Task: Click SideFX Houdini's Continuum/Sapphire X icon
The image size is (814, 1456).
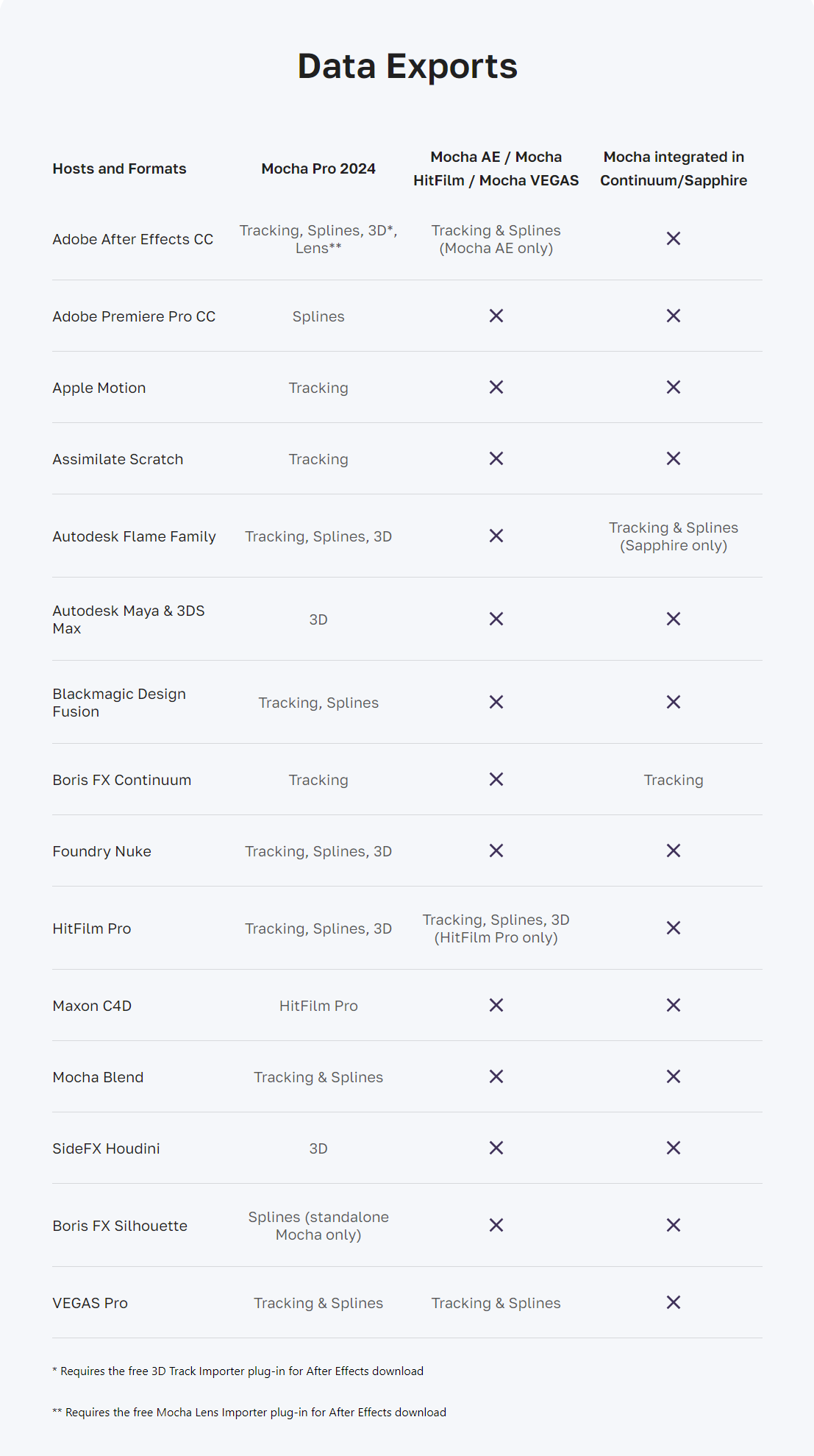Action: click(673, 1148)
